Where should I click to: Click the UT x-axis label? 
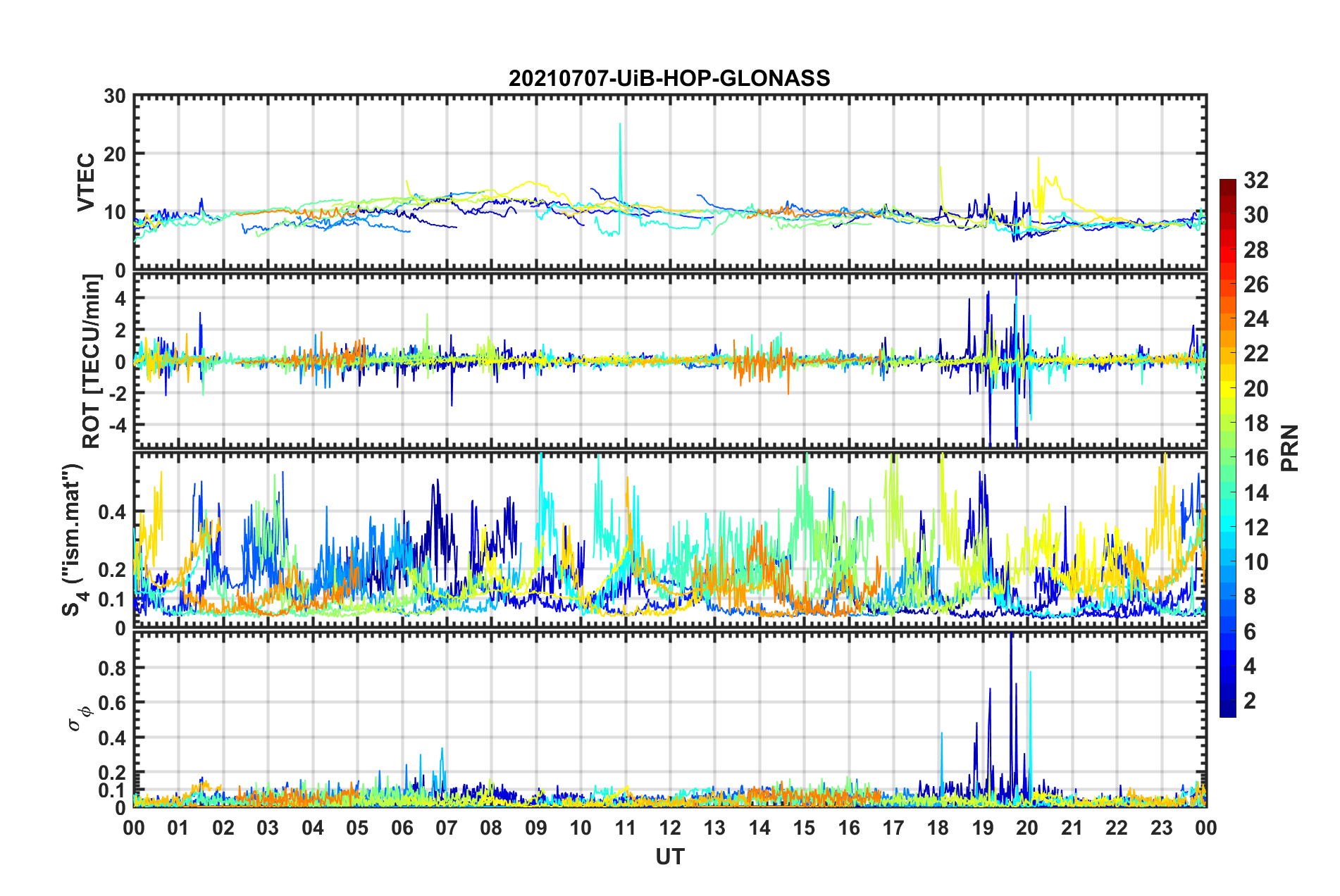(670, 857)
